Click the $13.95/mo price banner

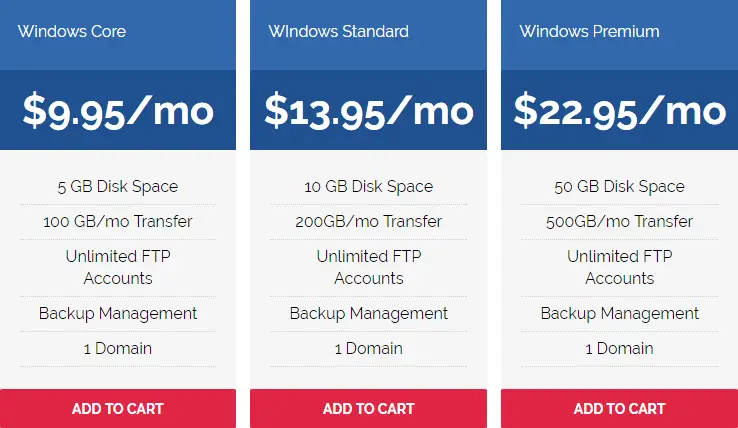click(x=369, y=110)
